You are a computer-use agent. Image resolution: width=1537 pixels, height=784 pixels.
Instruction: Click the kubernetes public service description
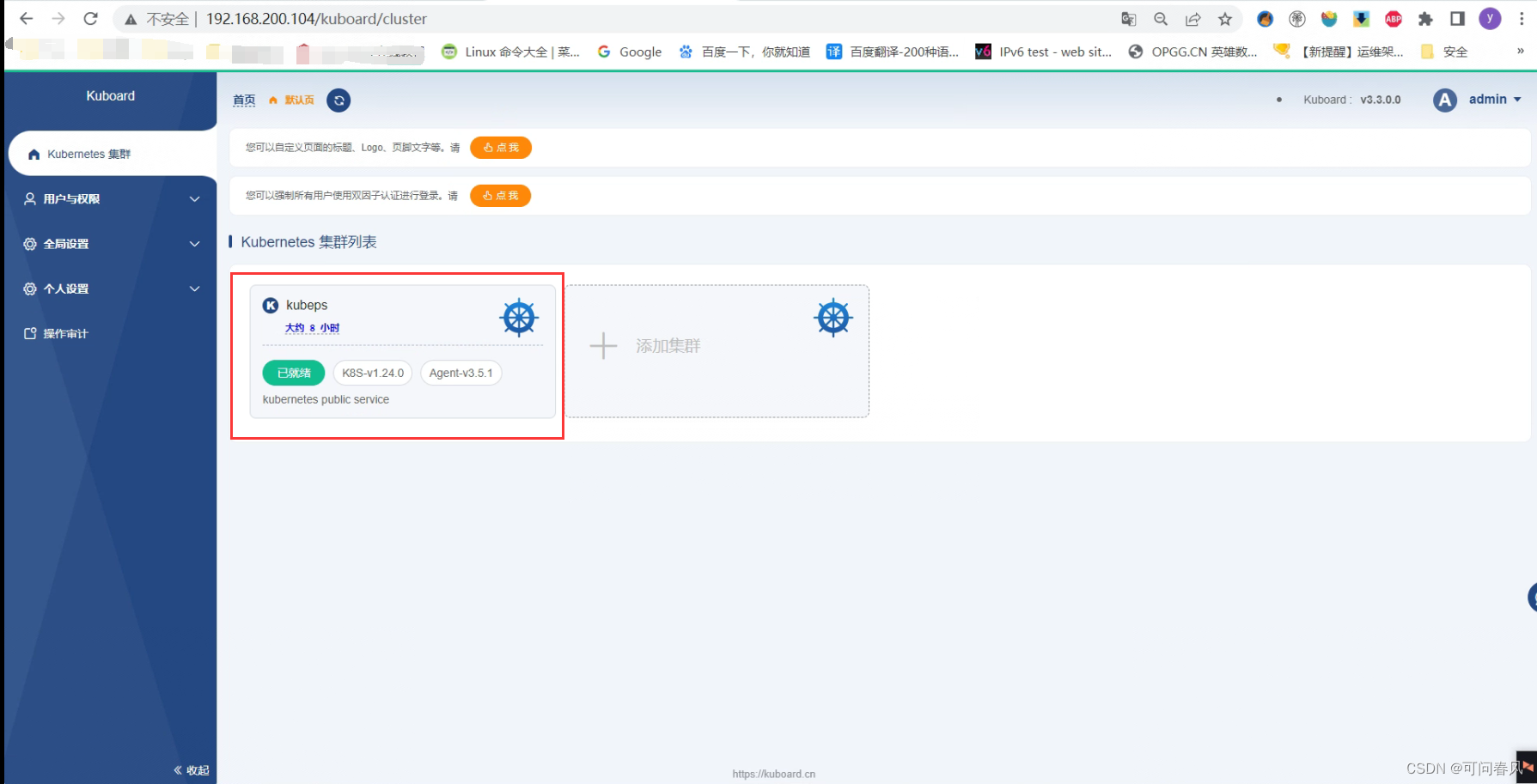click(326, 399)
